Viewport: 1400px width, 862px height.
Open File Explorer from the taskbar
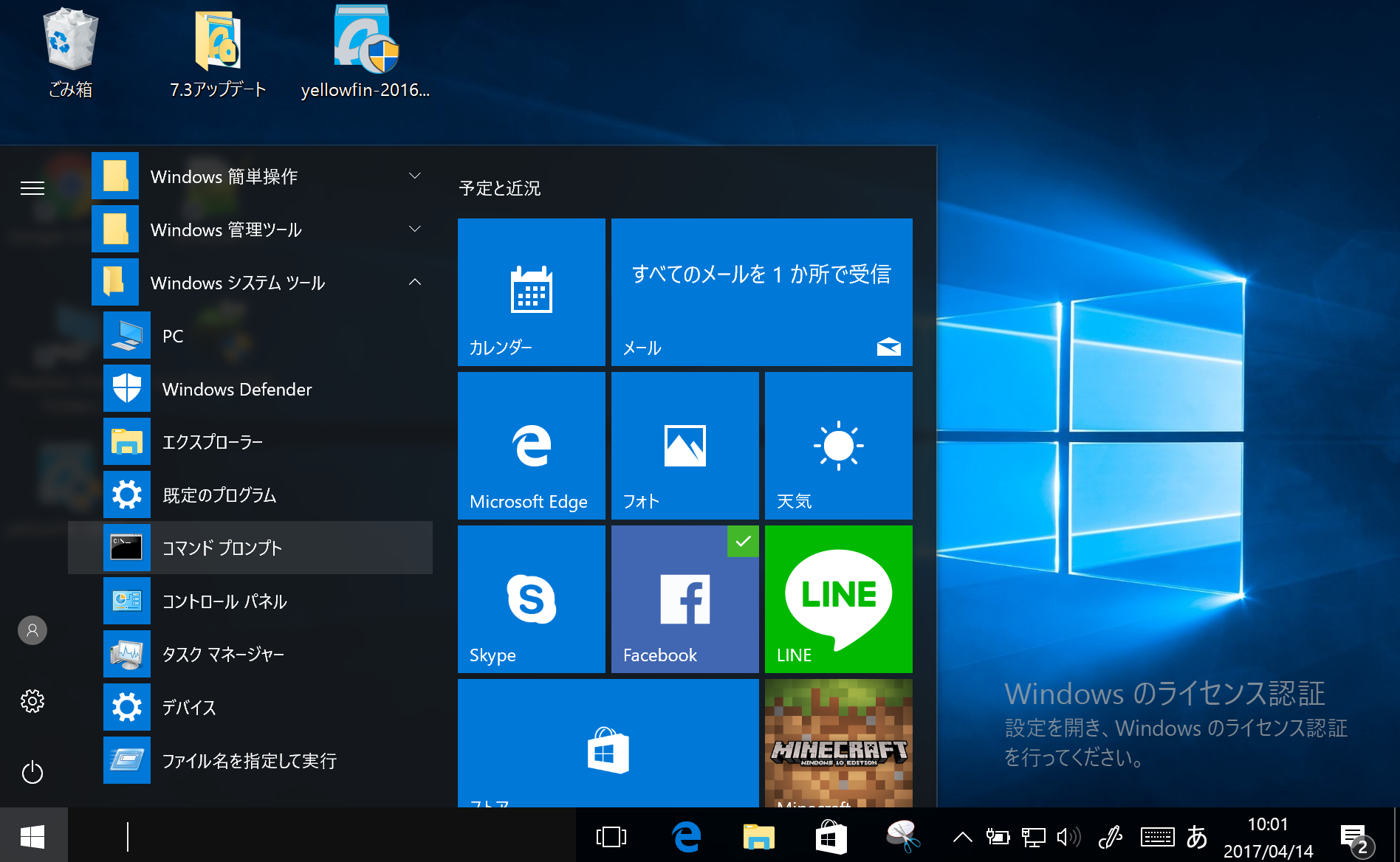(x=758, y=837)
